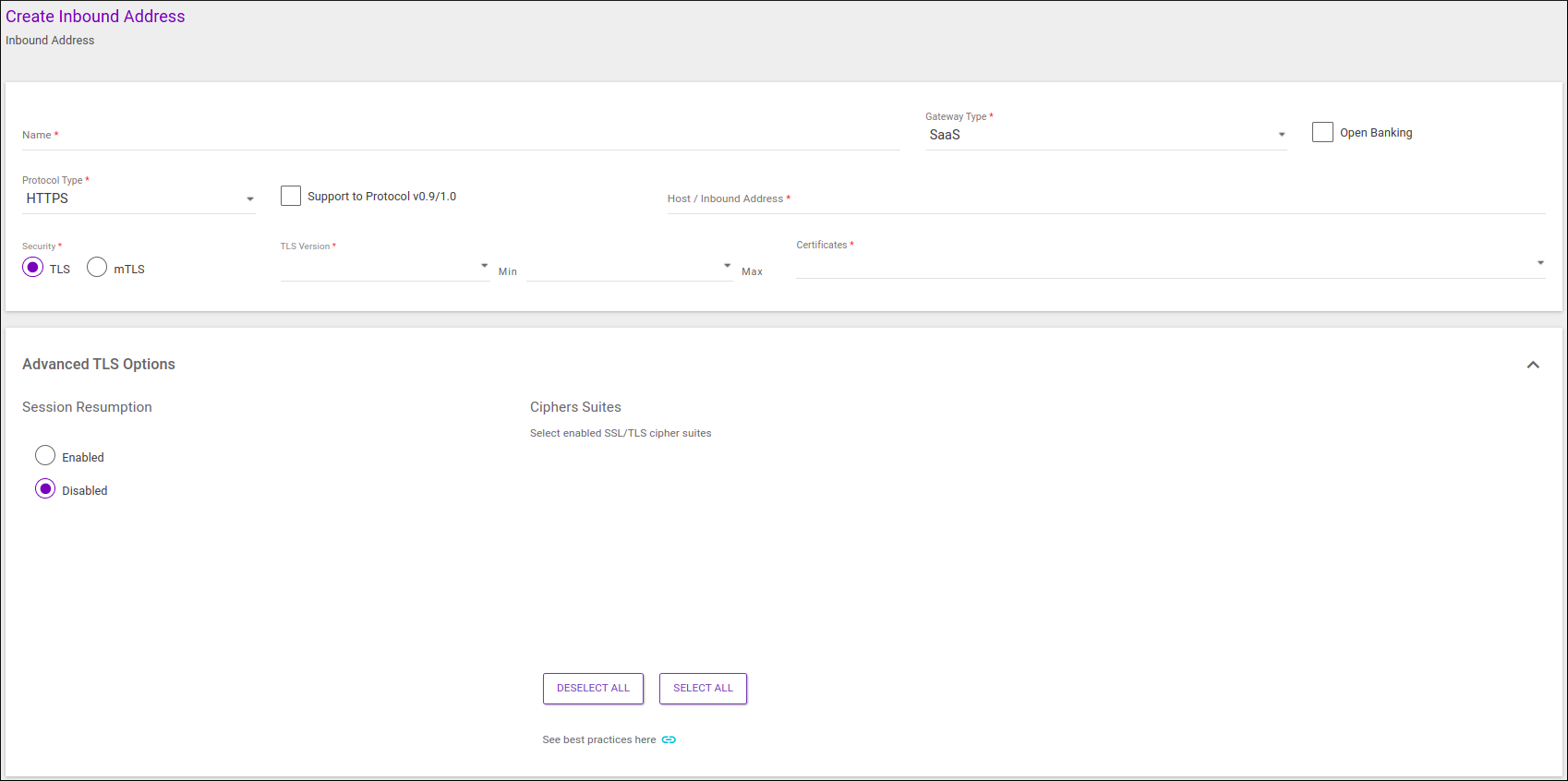
Task: Focus the Host / Inbound Address field
Action: tap(1106, 199)
